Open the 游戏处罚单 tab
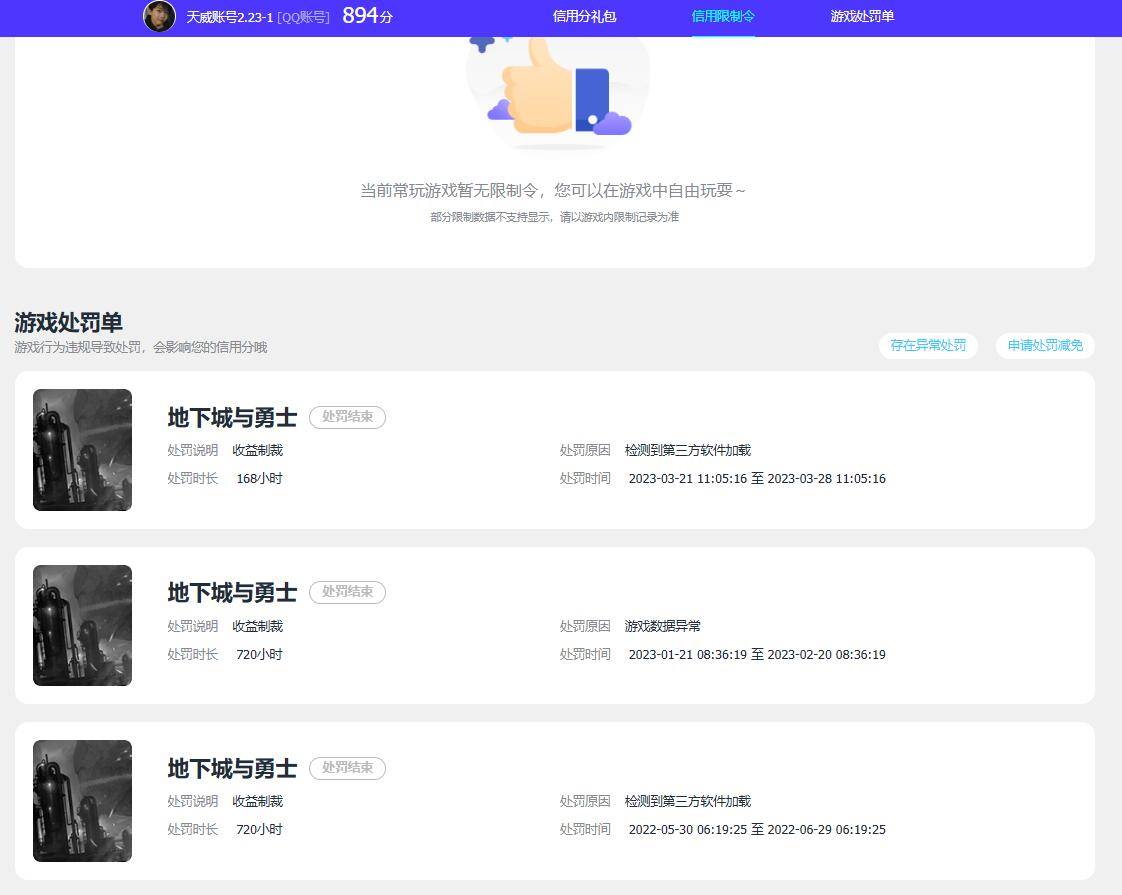The height and width of the screenshot is (895, 1122). (x=861, y=17)
